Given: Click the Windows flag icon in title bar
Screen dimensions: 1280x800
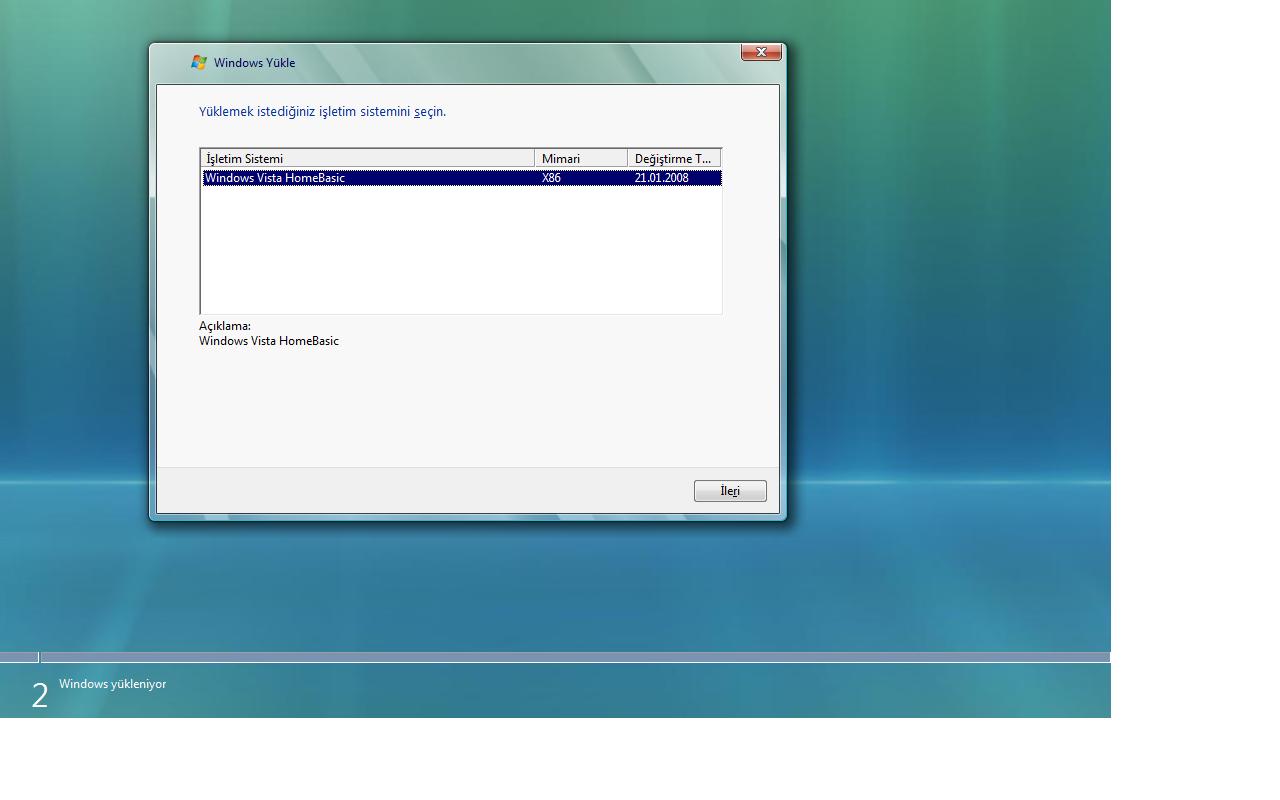Looking at the screenshot, I should [x=199, y=62].
